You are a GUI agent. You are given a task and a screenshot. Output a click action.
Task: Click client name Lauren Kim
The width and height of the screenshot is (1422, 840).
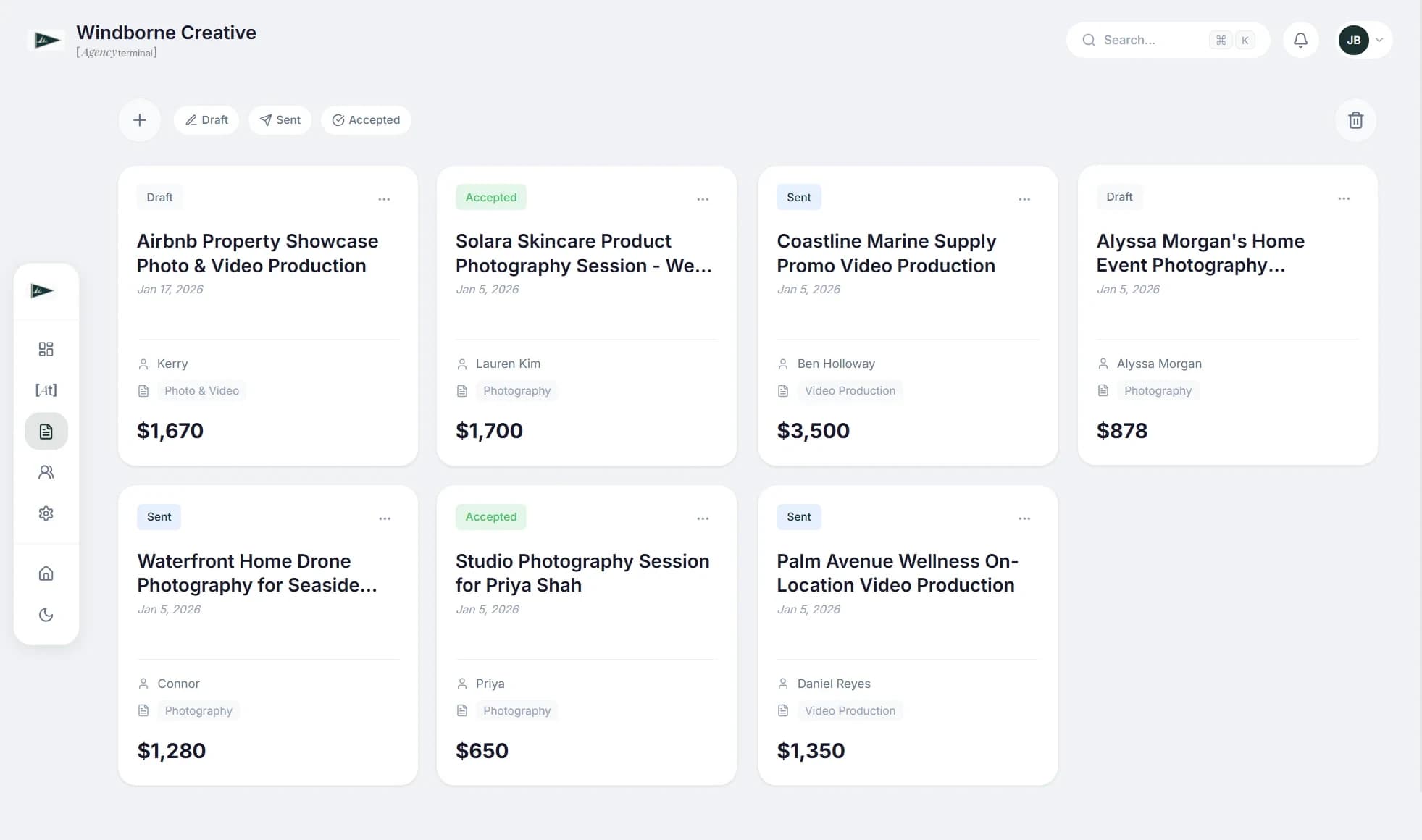pos(508,364)
